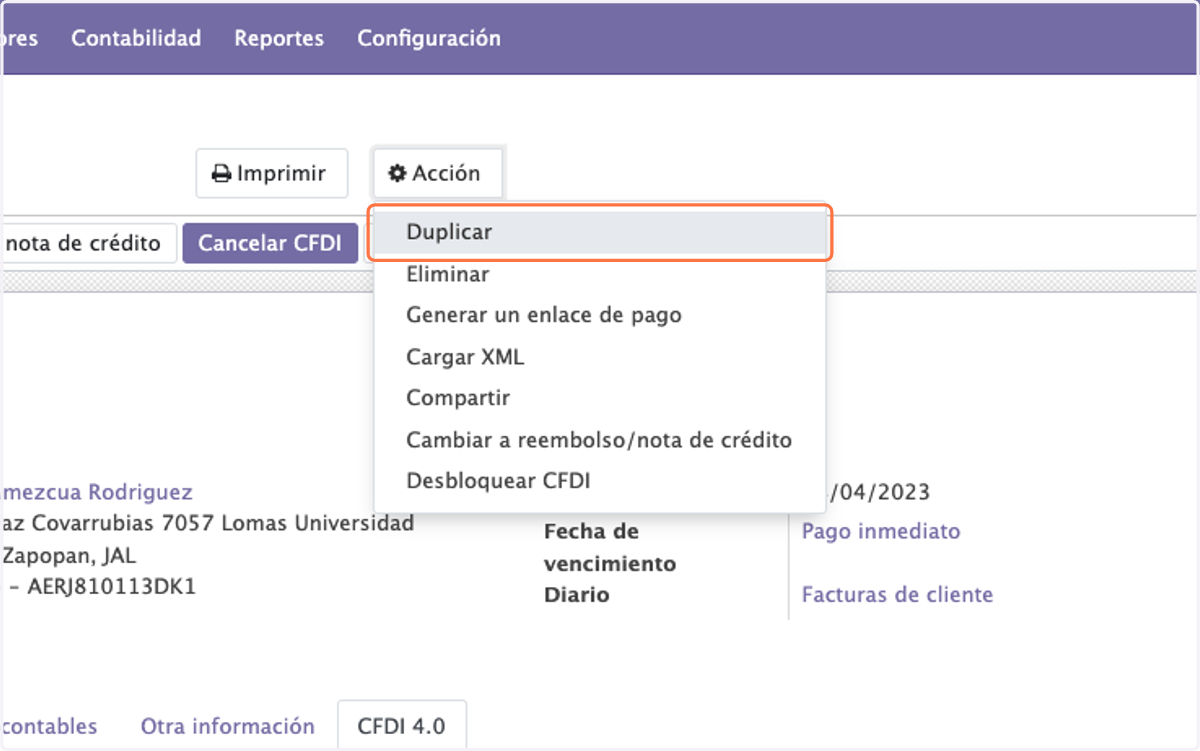Open the Reportes menu
This screenshot has height=751, width=1200.
click(x=279, y=39)
